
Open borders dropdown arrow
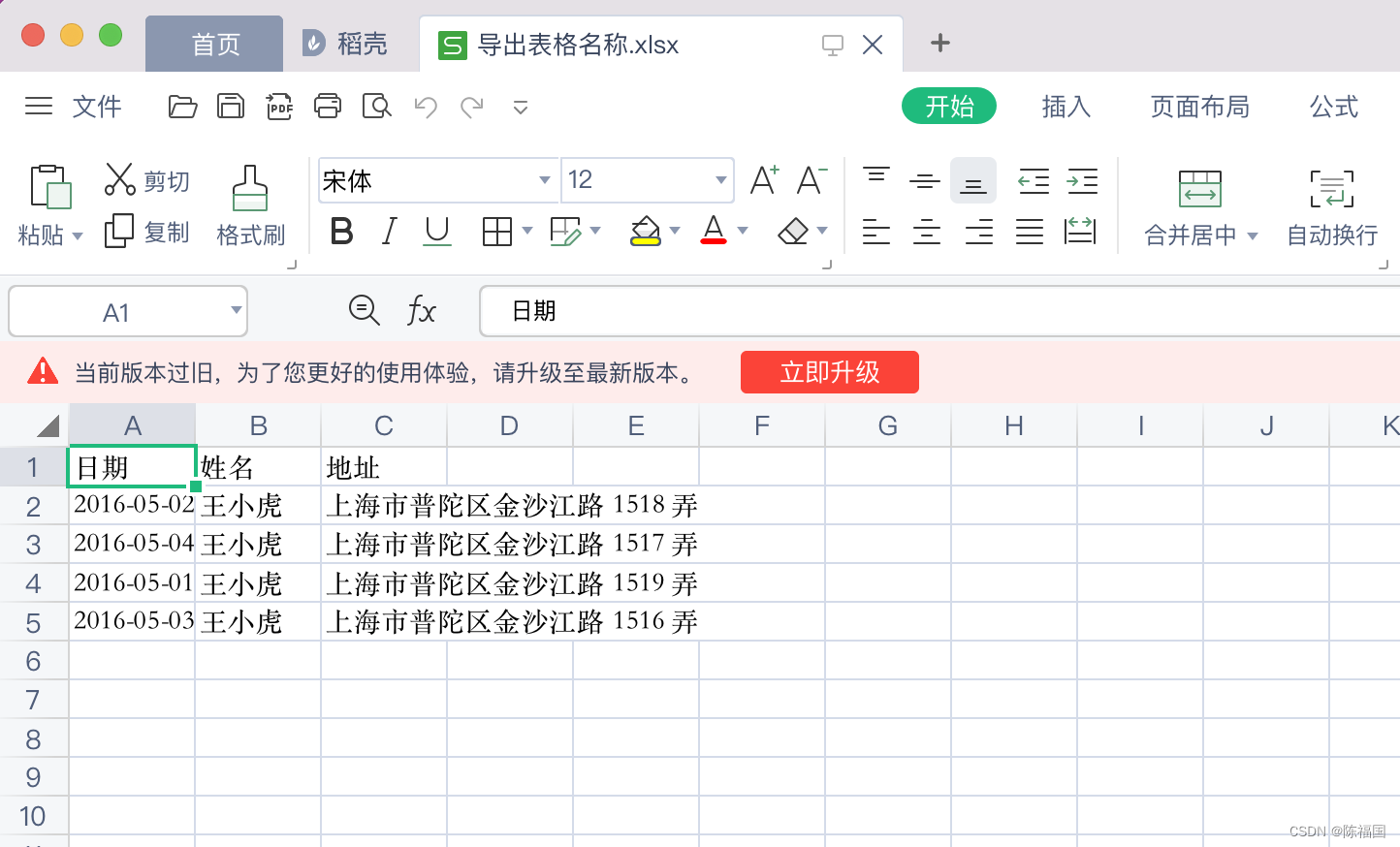[x=527, y=231]
